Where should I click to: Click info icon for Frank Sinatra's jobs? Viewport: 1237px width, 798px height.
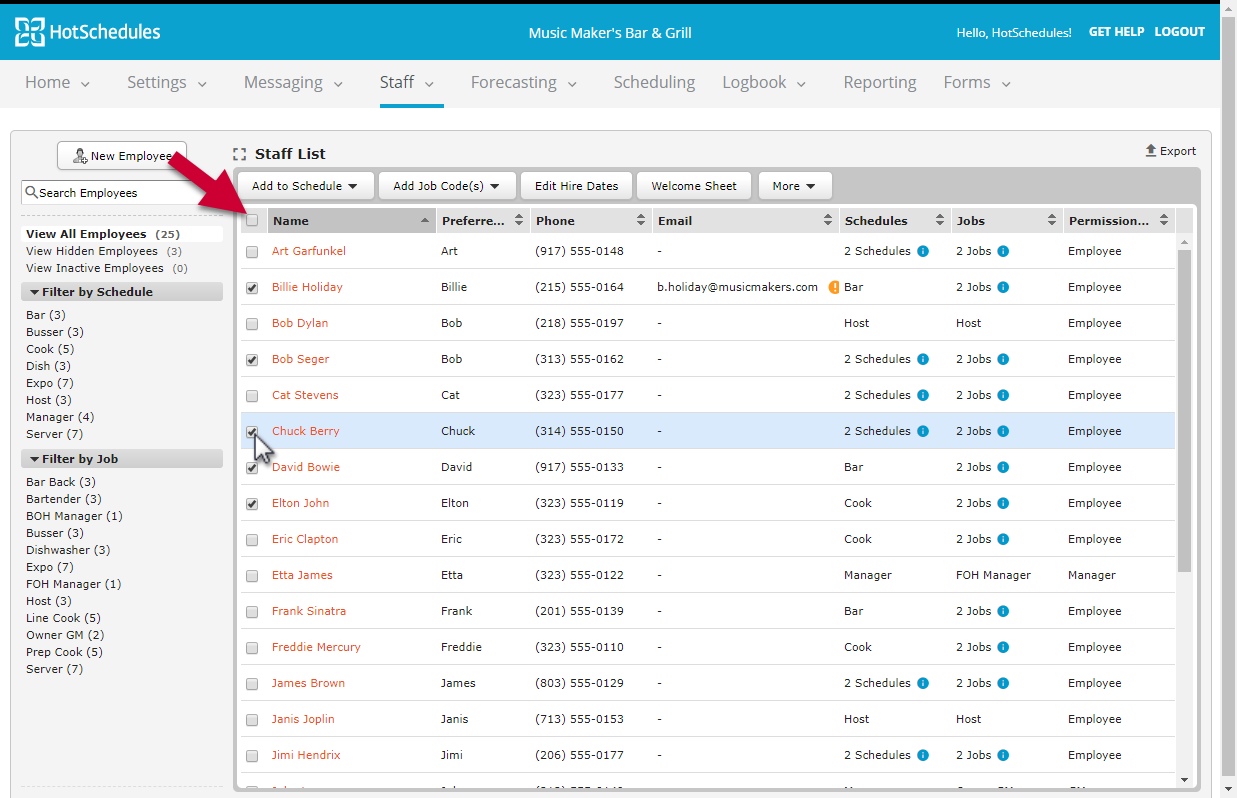click(1003, 611)
